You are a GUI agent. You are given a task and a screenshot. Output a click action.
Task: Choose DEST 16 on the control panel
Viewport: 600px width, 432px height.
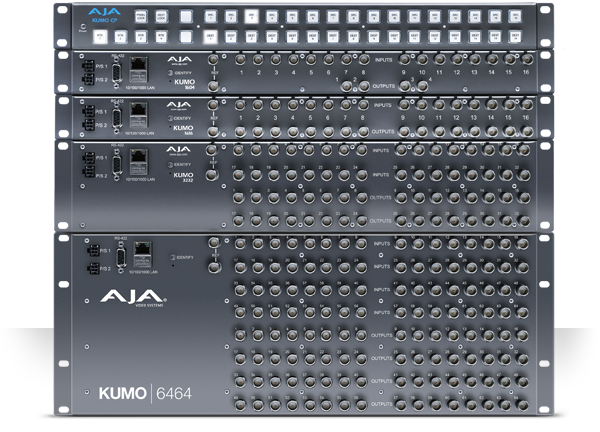515,37
